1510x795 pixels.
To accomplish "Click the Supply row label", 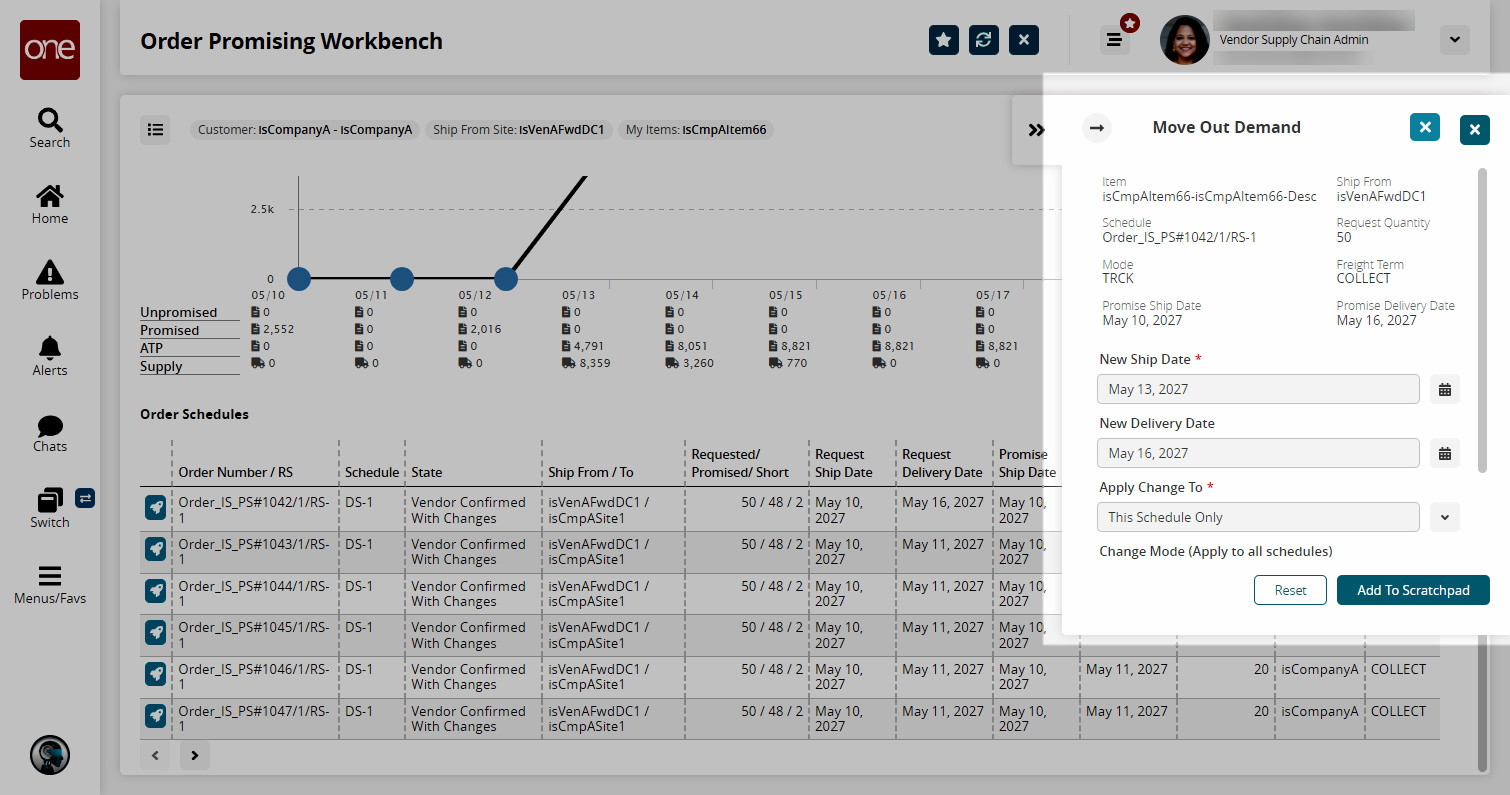I will [x=161, y=366].
